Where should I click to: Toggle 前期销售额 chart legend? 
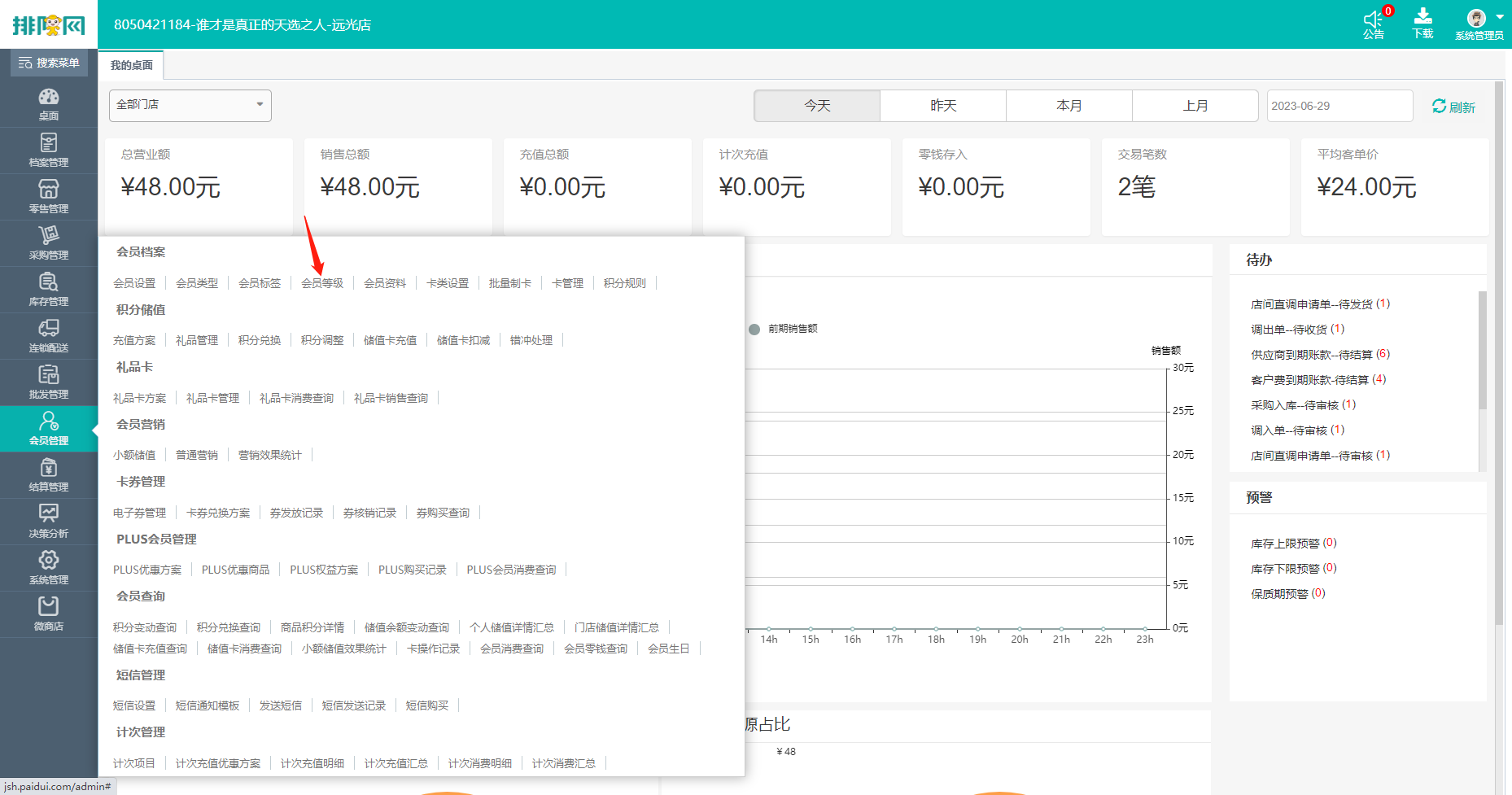click(x=783, y=329)
